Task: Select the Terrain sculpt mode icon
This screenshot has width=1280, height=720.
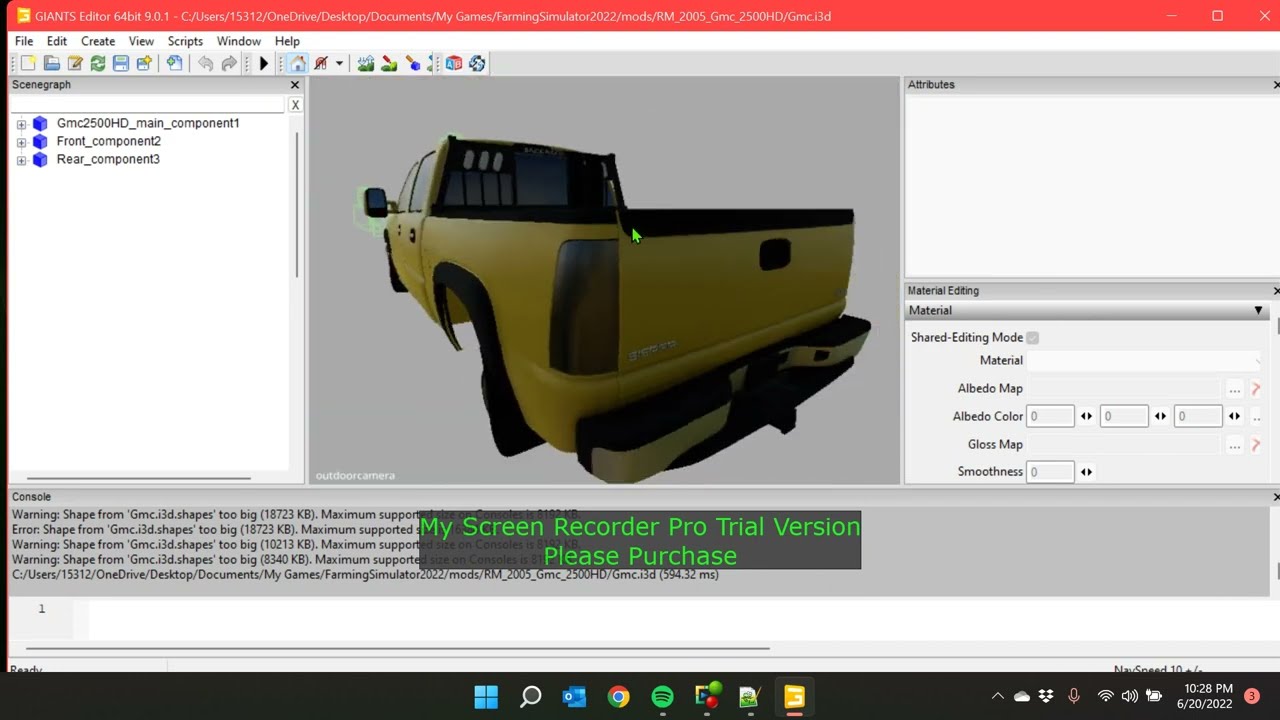Action: [x=366, y=63]
